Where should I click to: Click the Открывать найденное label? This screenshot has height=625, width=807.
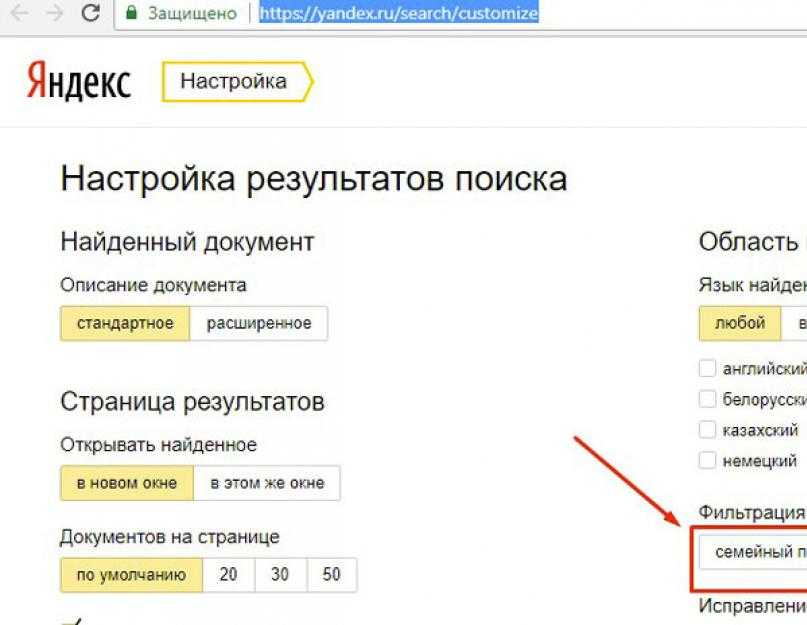pos(159,444)
